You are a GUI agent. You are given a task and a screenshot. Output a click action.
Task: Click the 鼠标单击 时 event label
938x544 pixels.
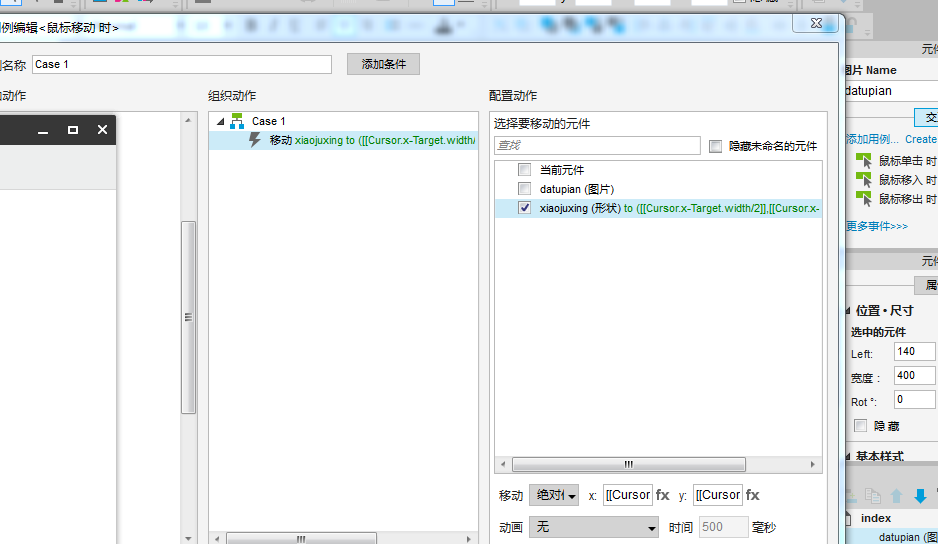(907, 161)
